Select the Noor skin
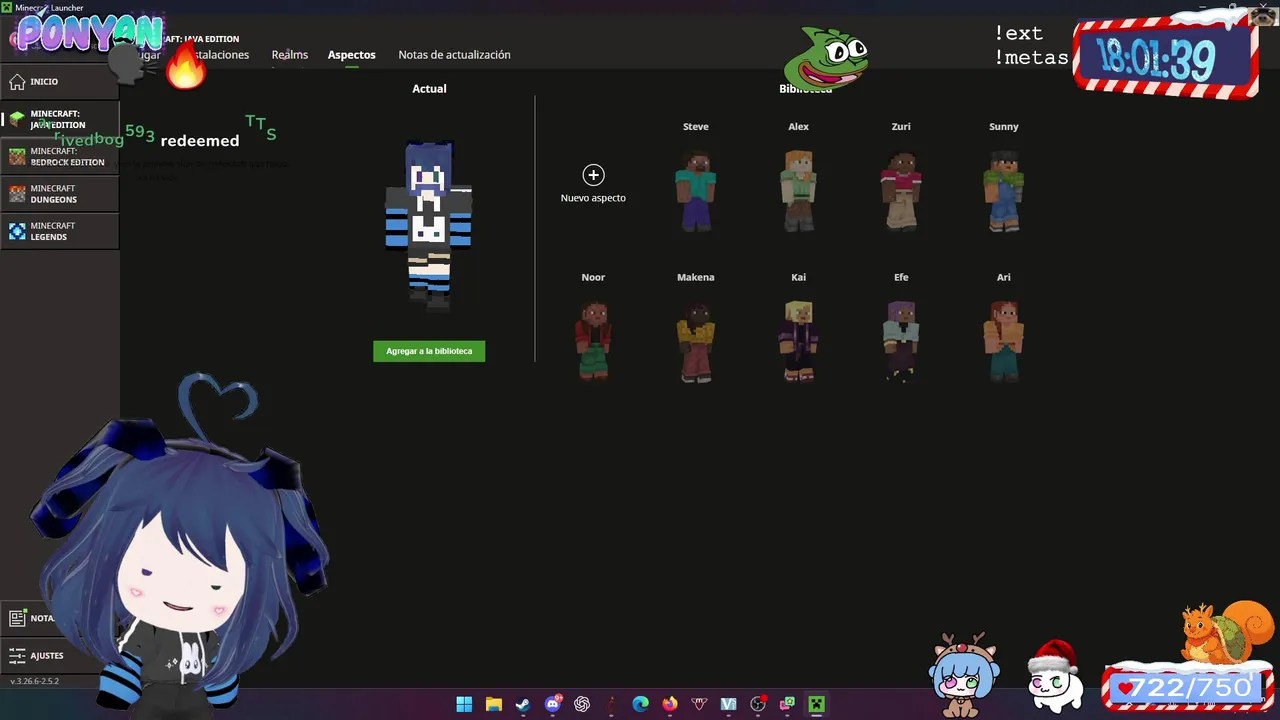The width and height of the screenshot is (1280, 720). pos(593,341)
